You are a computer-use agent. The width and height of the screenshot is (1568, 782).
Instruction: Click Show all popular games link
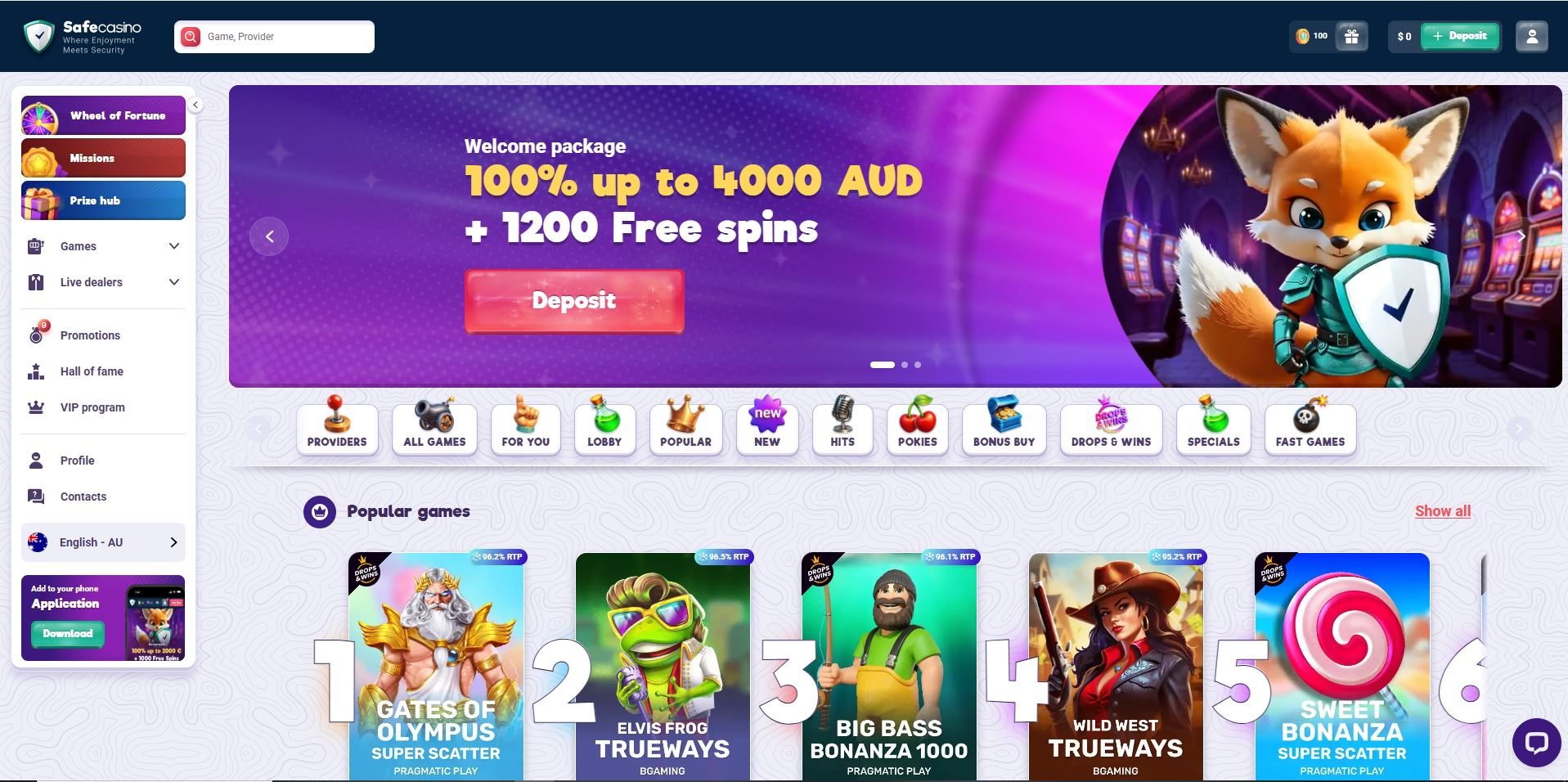tap(1443, 511)
